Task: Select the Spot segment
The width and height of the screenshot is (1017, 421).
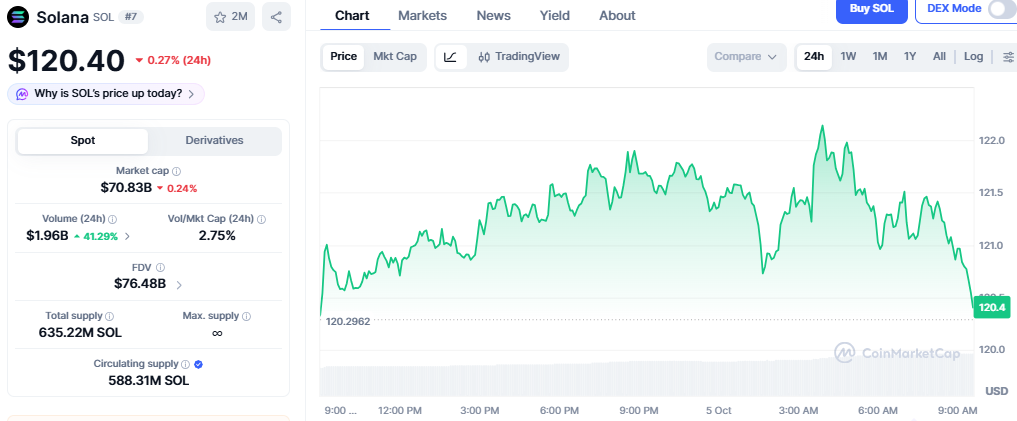Action: pos(83,141)
